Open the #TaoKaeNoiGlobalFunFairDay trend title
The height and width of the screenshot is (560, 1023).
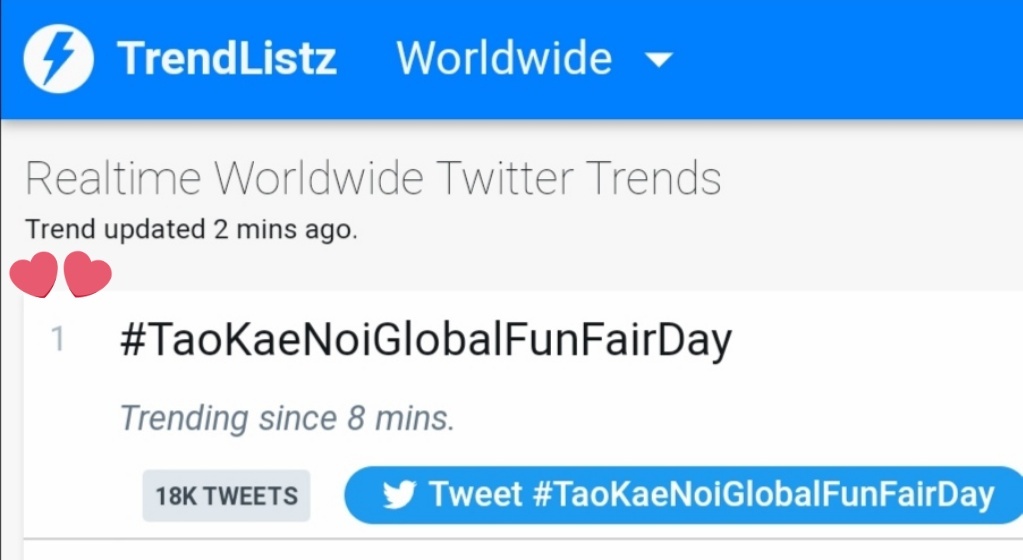[426, 341]
